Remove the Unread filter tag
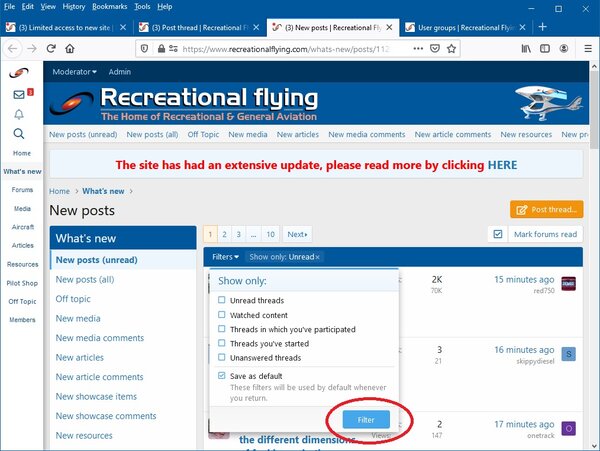Viewport: 600px width, 451px height. 318,257
